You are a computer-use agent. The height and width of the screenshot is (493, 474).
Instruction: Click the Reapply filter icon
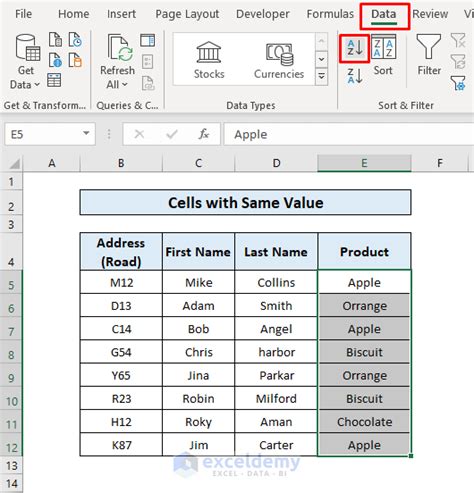pos(458,62)
